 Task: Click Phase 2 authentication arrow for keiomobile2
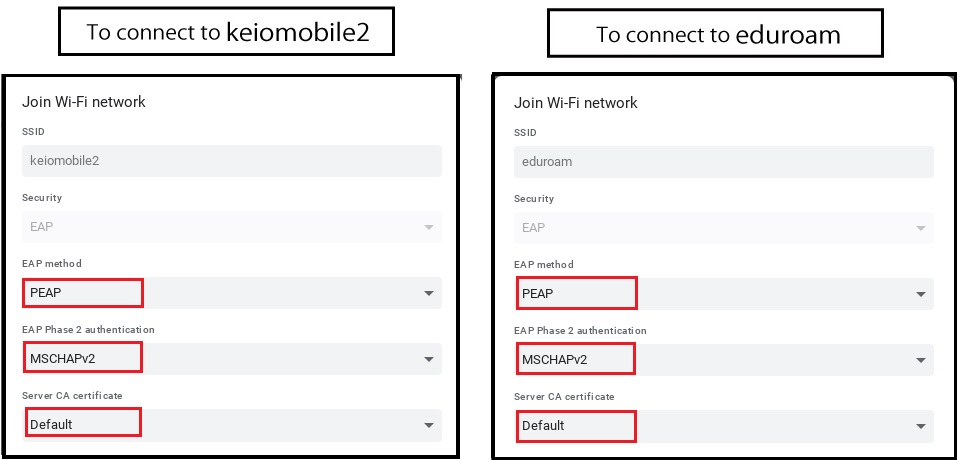point(429,359)
